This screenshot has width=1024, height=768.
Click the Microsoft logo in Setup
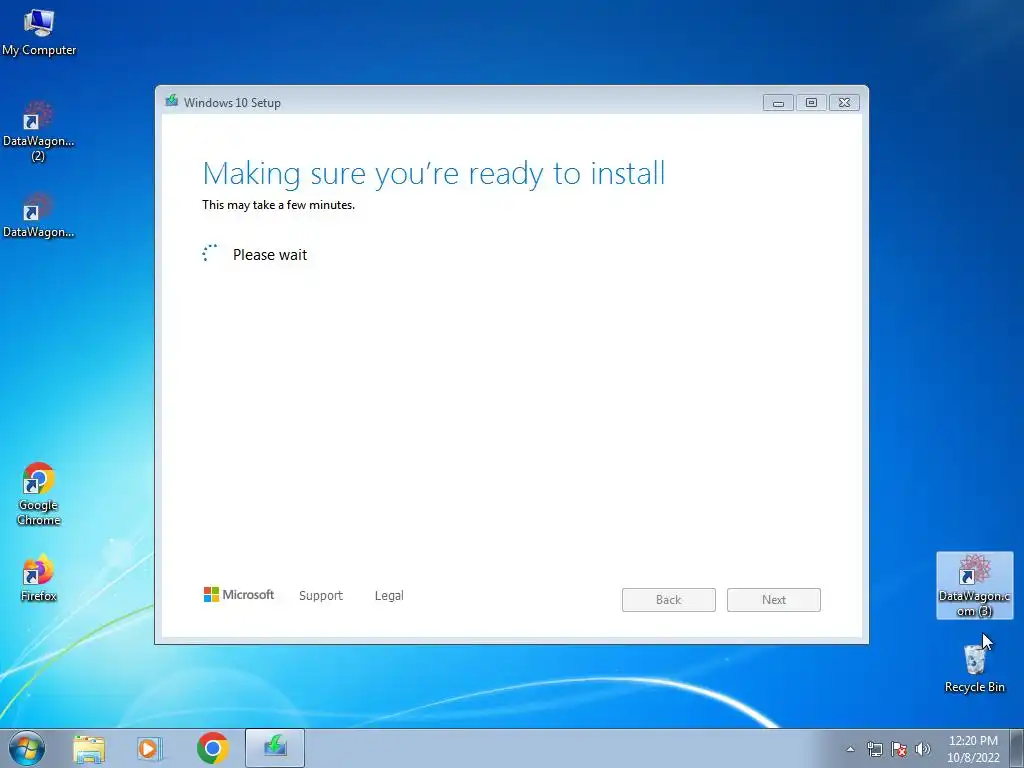(239, 594)
